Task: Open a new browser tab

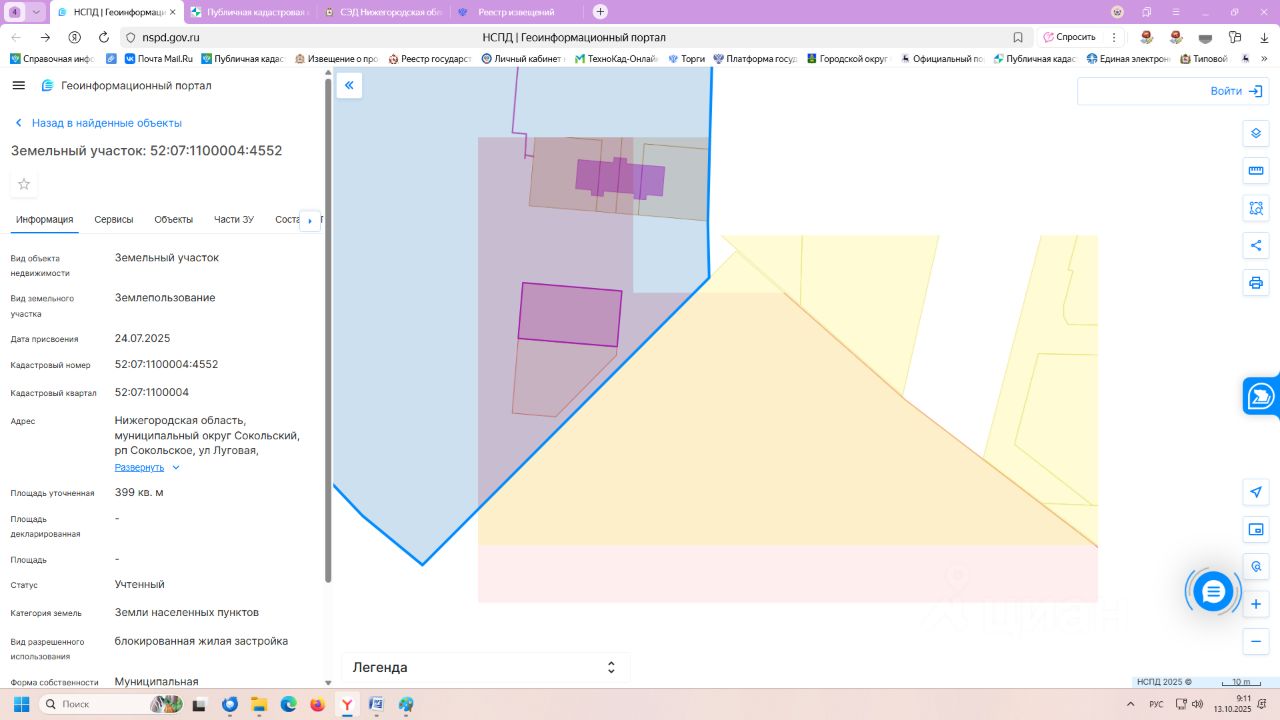Action: coord(600,12)
